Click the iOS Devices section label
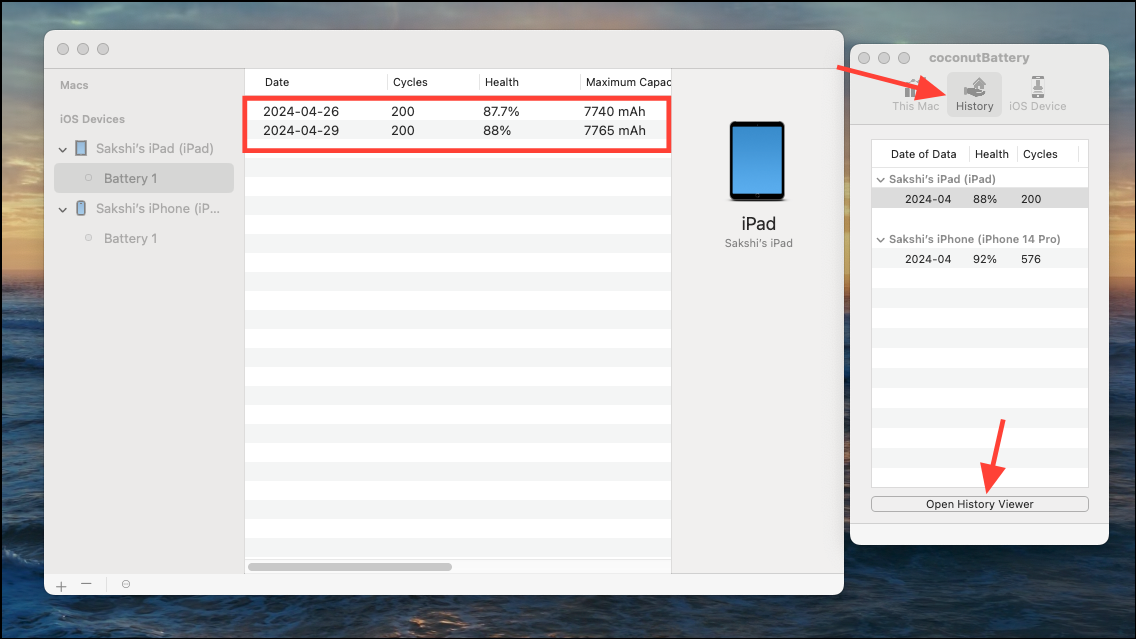Screen dimensions: 1136x639 (92, 119)
